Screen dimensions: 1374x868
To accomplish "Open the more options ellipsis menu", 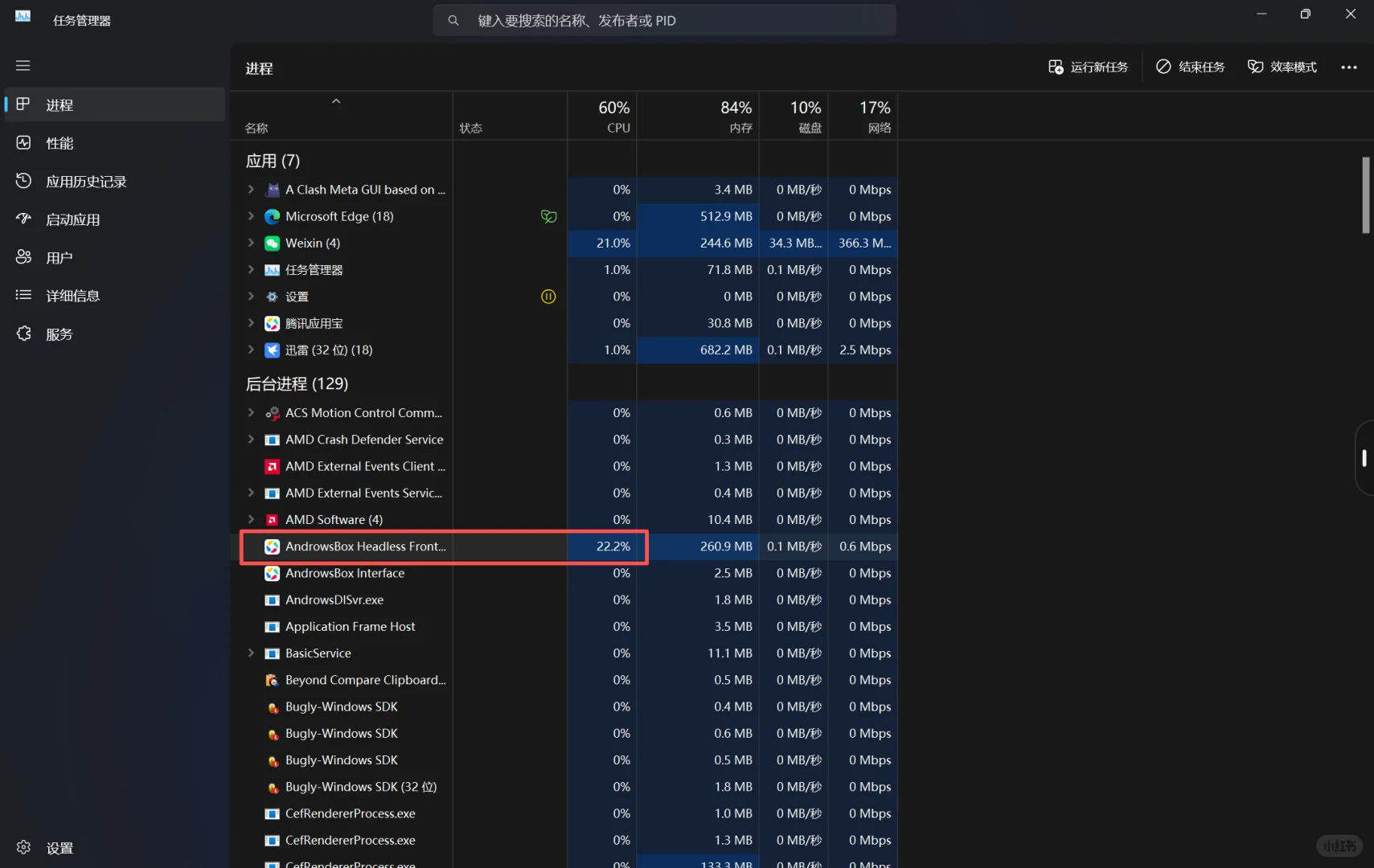I will pyautogui.click(x=1349, y=68).
